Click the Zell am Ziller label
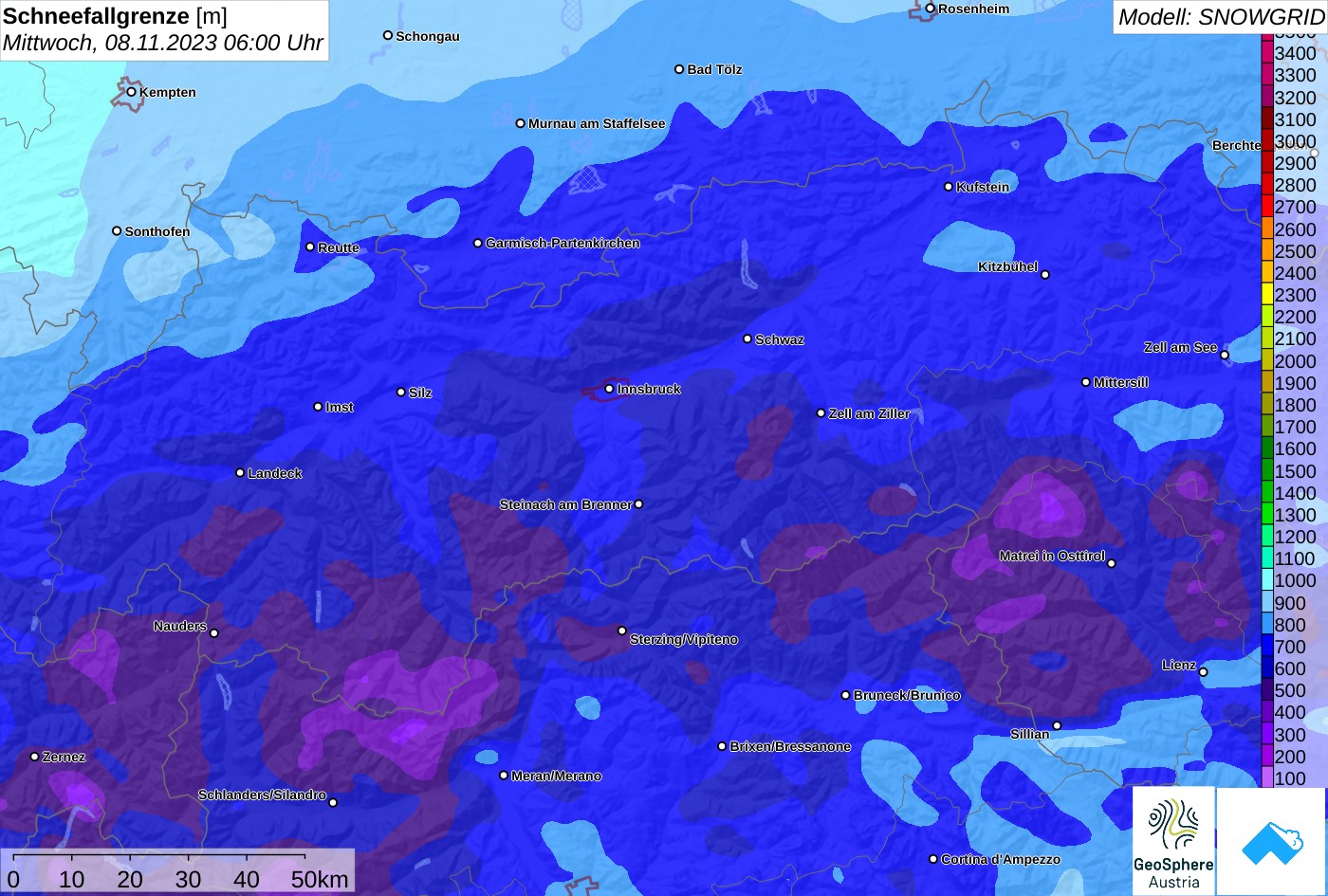The width and height of the screenshot is (1328, 896). point(870,413)
